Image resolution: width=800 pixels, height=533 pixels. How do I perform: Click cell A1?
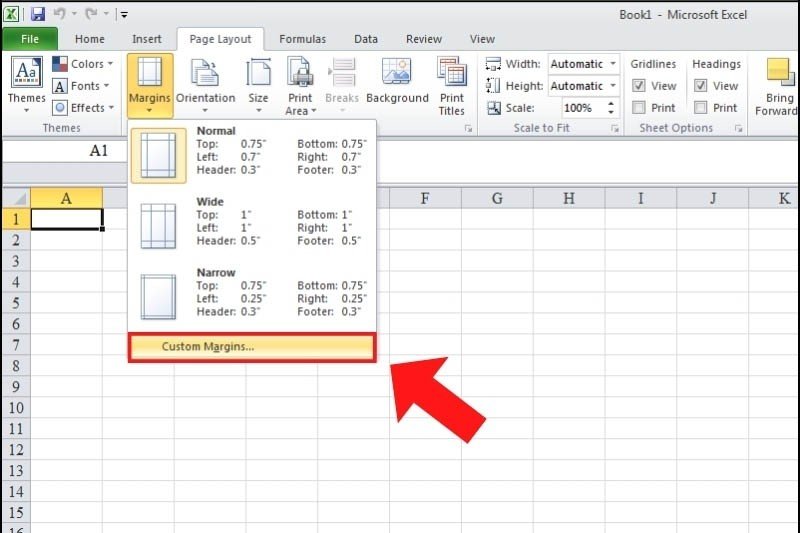pyautogui.click(x=66, y=219)
